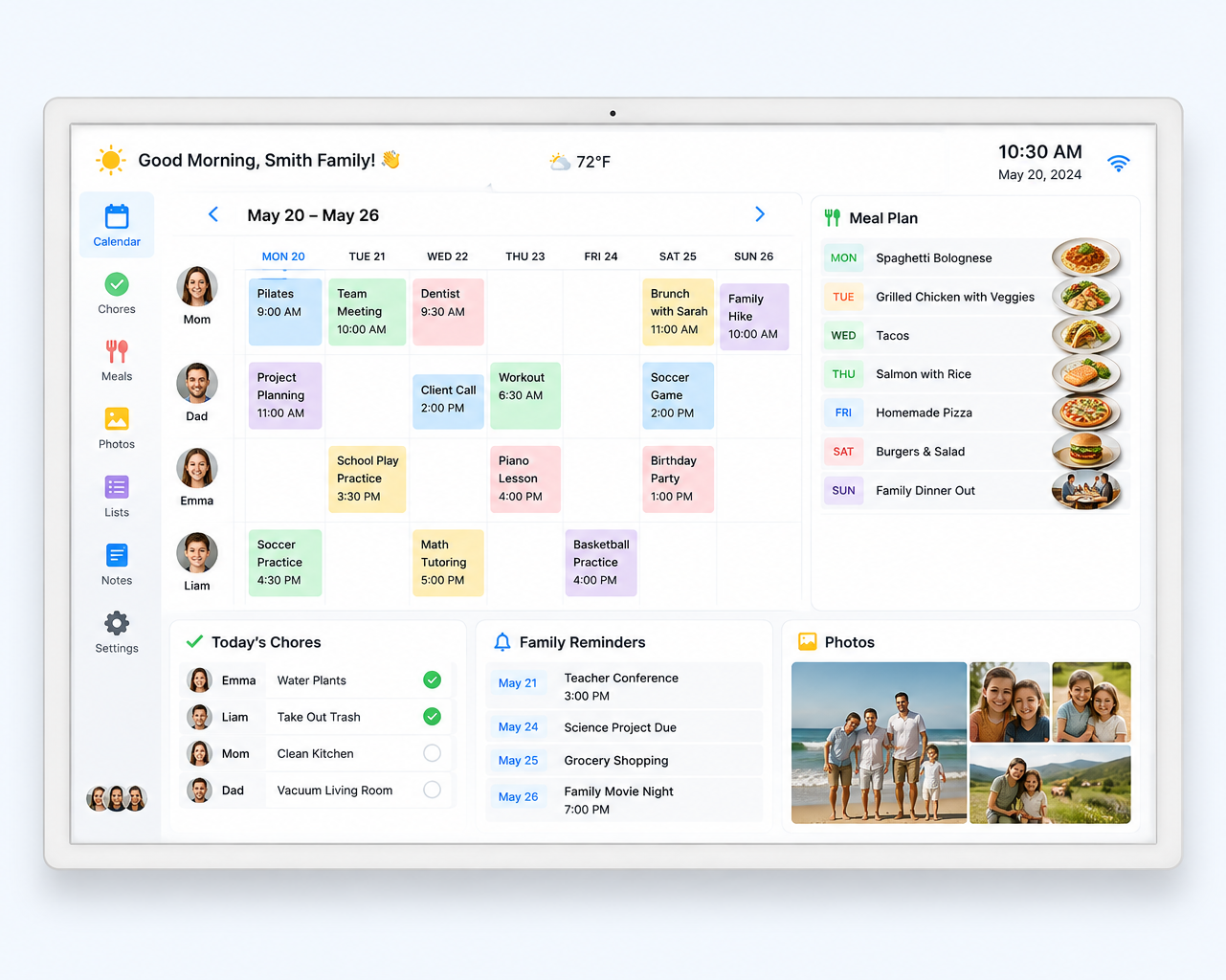Open the Lists sidebar icon
Screen dimensions: 1226x980
(x=117, y=487)
